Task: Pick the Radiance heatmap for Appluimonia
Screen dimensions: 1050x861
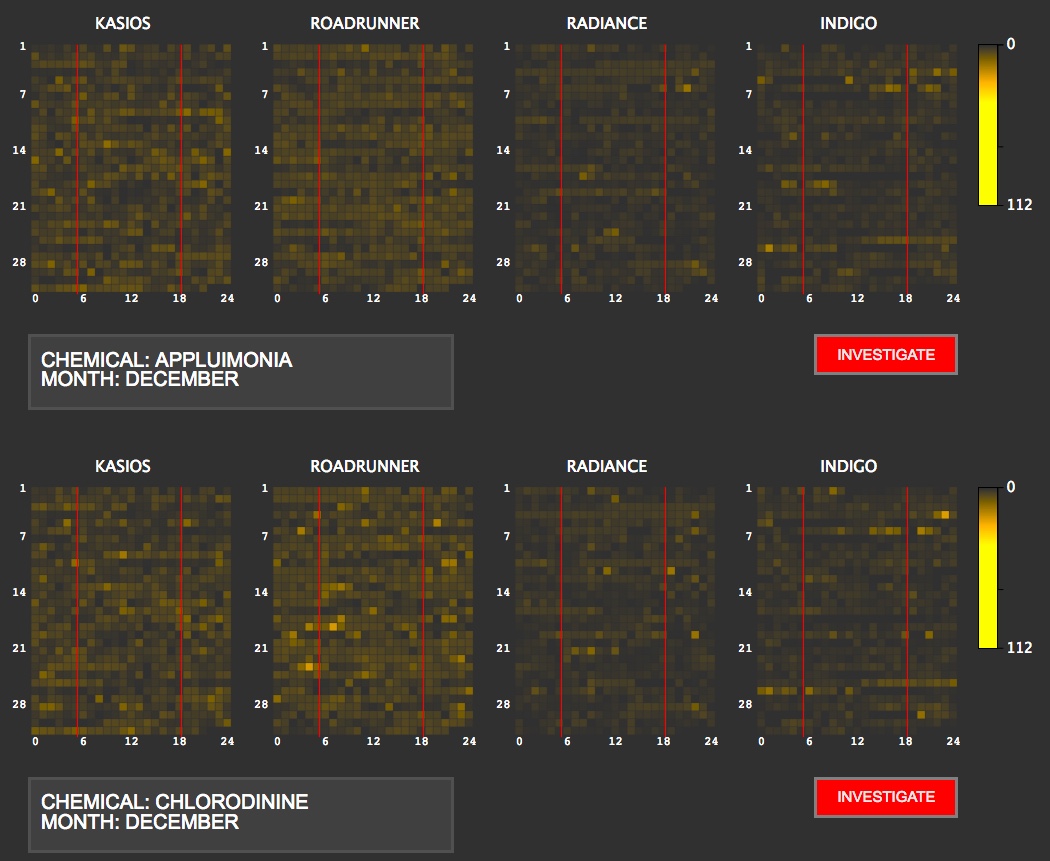Action: click(615, 167)
